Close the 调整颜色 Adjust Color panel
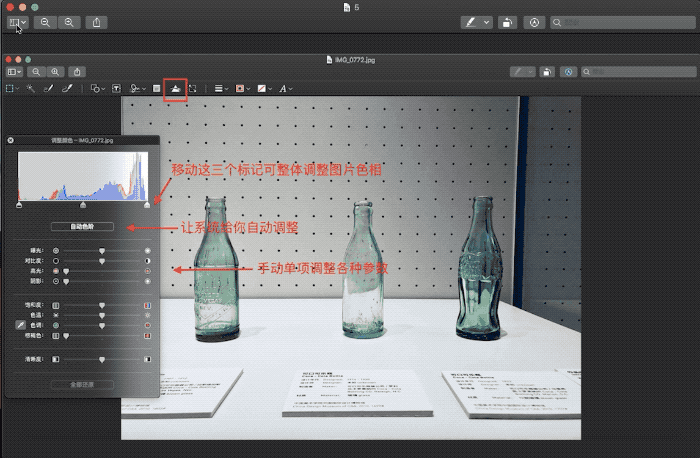The image size is (700, 458). 11,140
